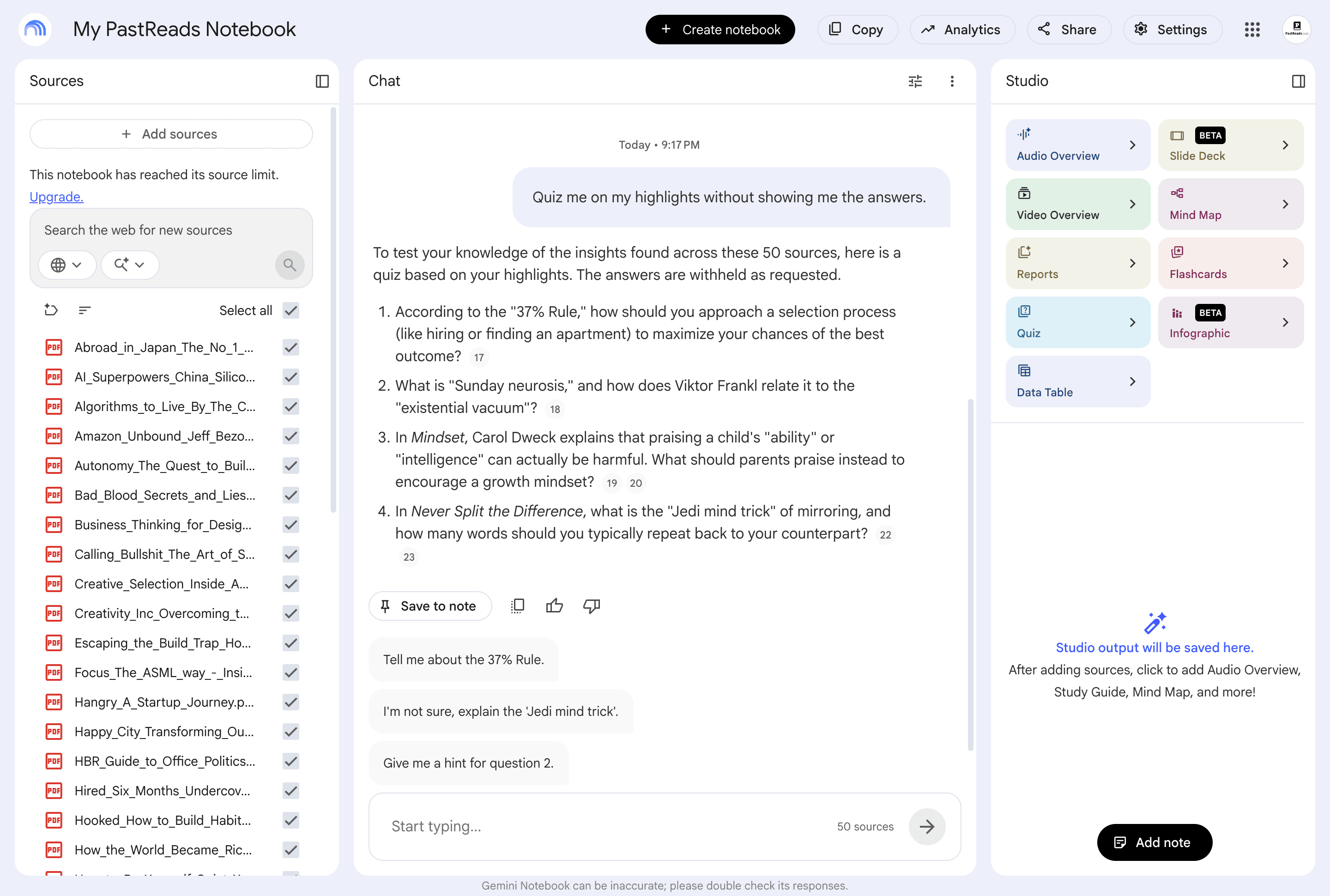Click Flashcards tile icon
The height and width of the screenshot is (896, 1330).
(1177, 252)
